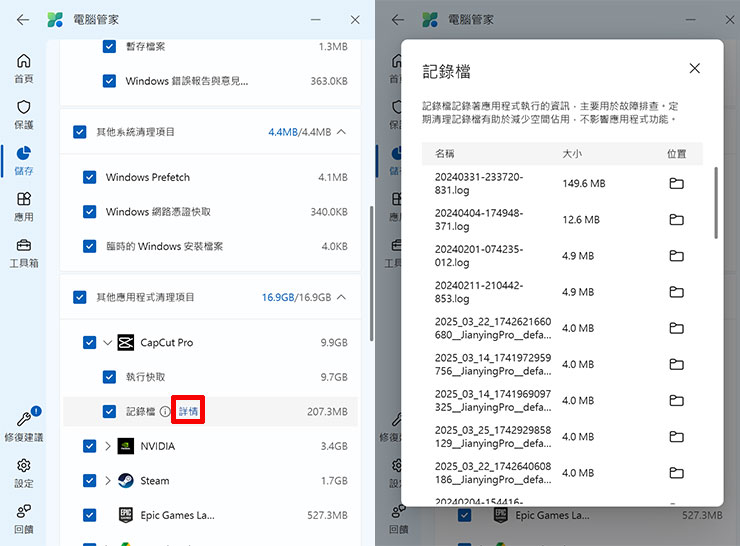Open folder for 2025_03_22_1742621660 log
Viewport: 740px width, 546px height.
point(676,328)
